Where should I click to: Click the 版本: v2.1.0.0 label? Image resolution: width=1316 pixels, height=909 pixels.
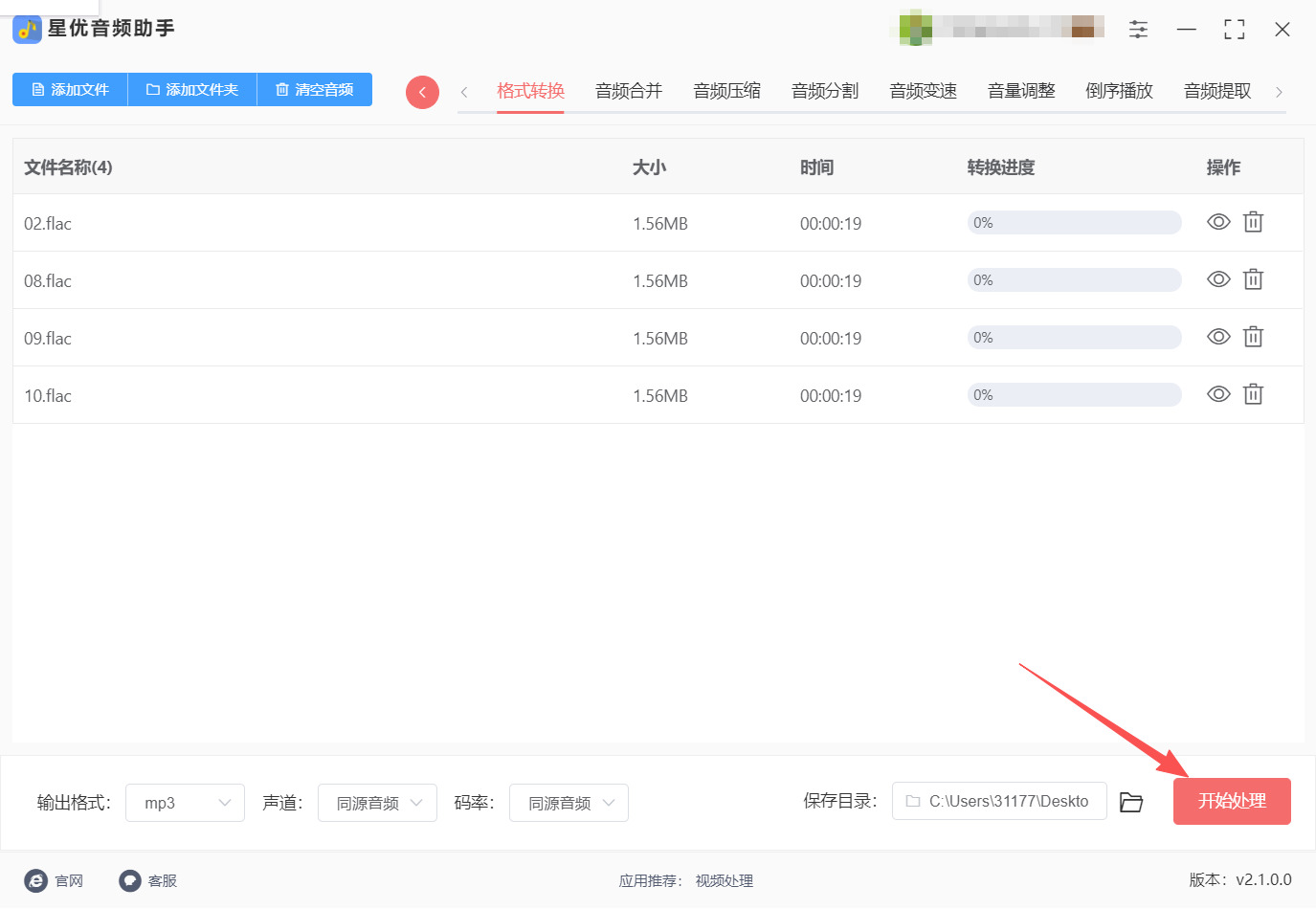click(x=1240, y=879)
